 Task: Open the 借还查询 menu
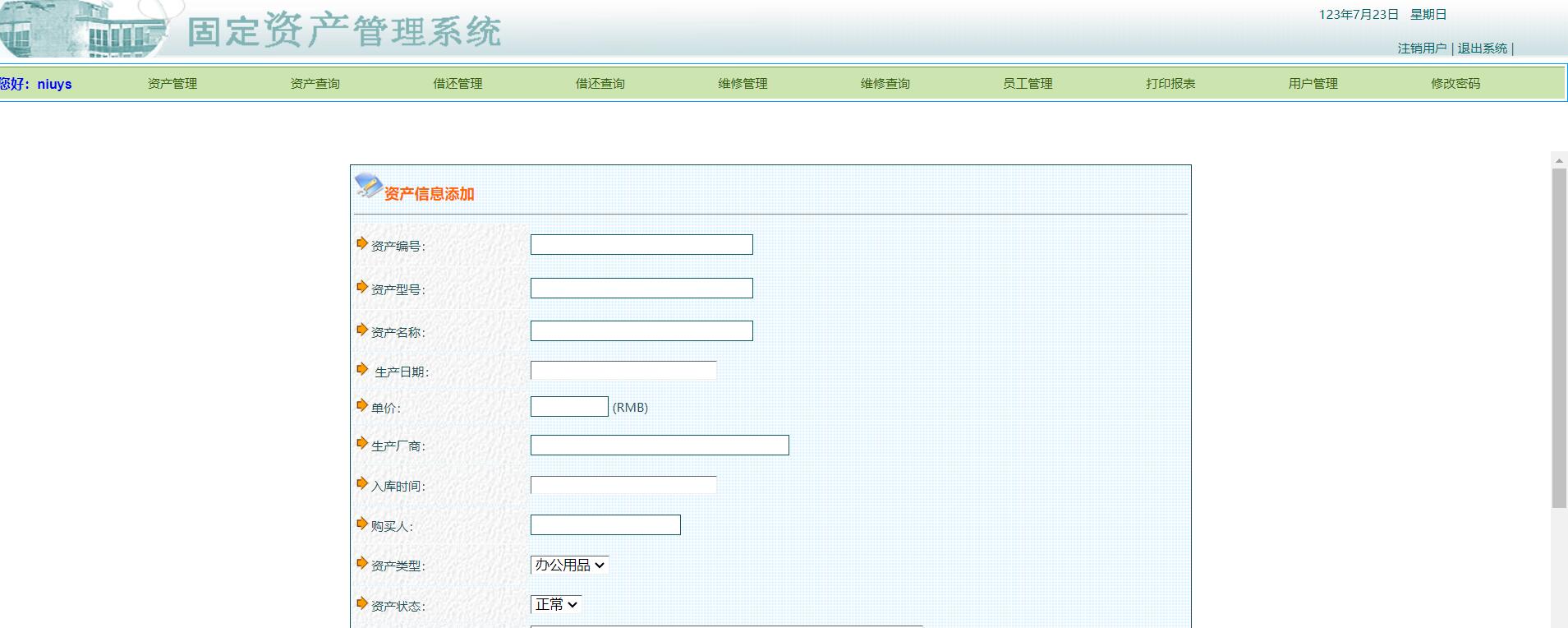tap(600, 84)
